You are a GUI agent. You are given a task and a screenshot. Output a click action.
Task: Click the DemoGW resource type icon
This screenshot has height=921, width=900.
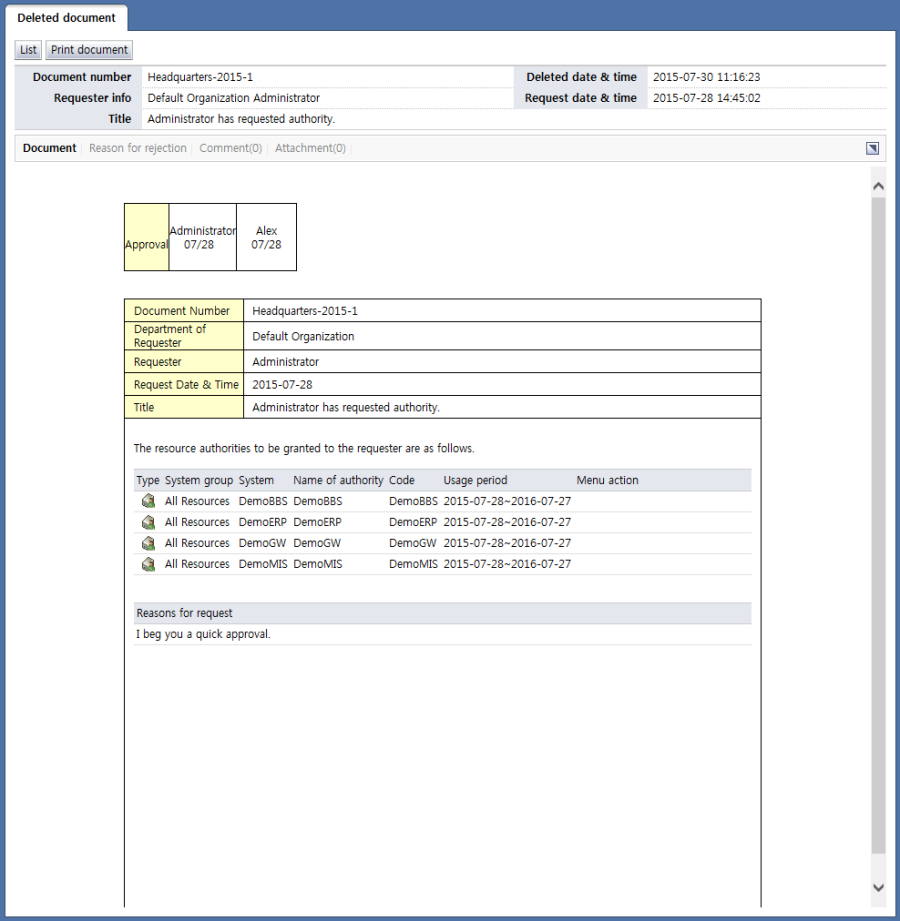coord(148,543)
